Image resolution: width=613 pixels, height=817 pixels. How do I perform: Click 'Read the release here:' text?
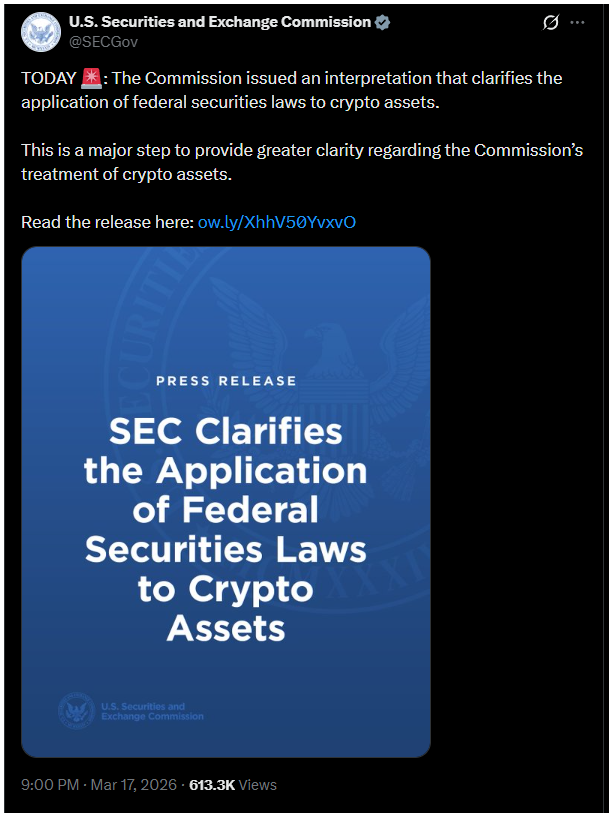coord(107,222)
